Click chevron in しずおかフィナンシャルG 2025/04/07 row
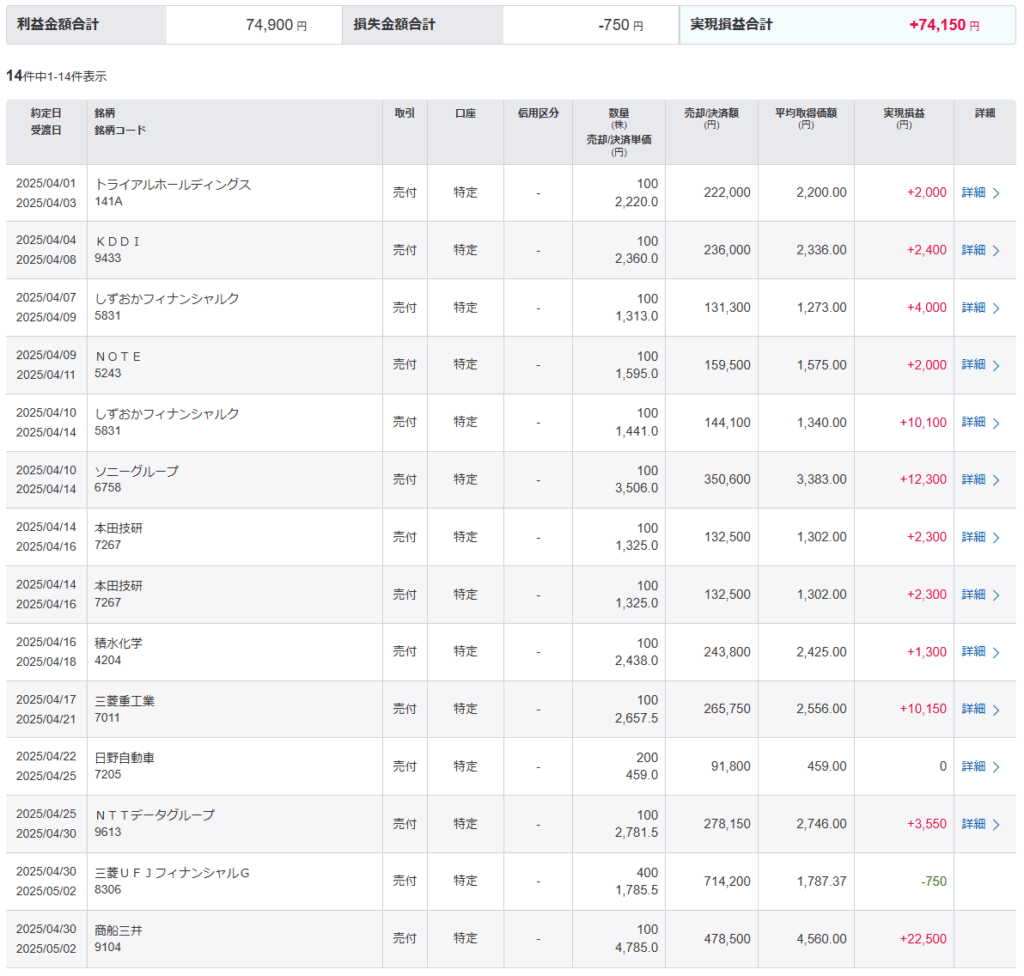The image size is (1024, 976). (996, 308)
